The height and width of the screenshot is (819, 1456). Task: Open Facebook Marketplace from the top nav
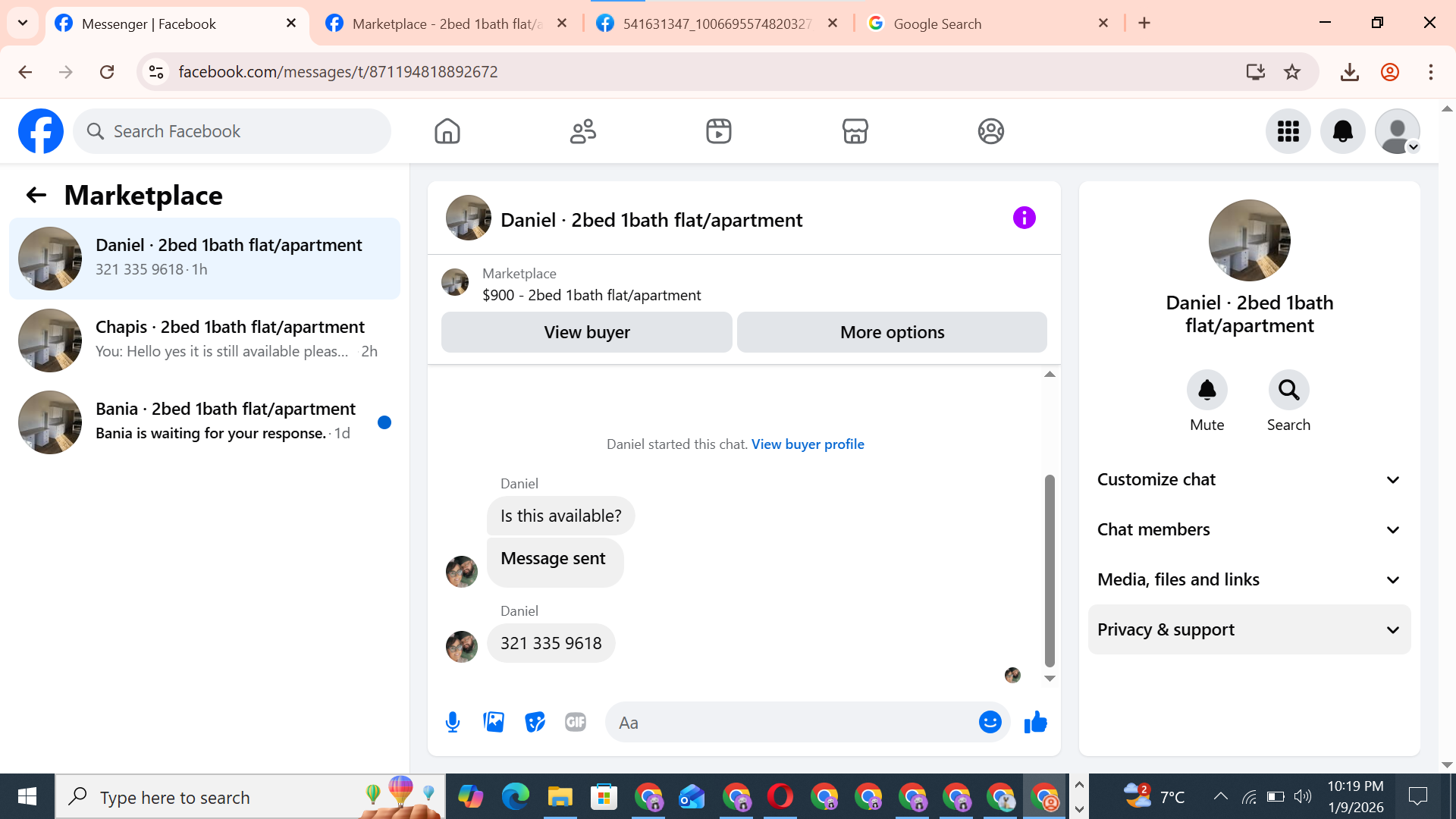click(x=855, y=131)
